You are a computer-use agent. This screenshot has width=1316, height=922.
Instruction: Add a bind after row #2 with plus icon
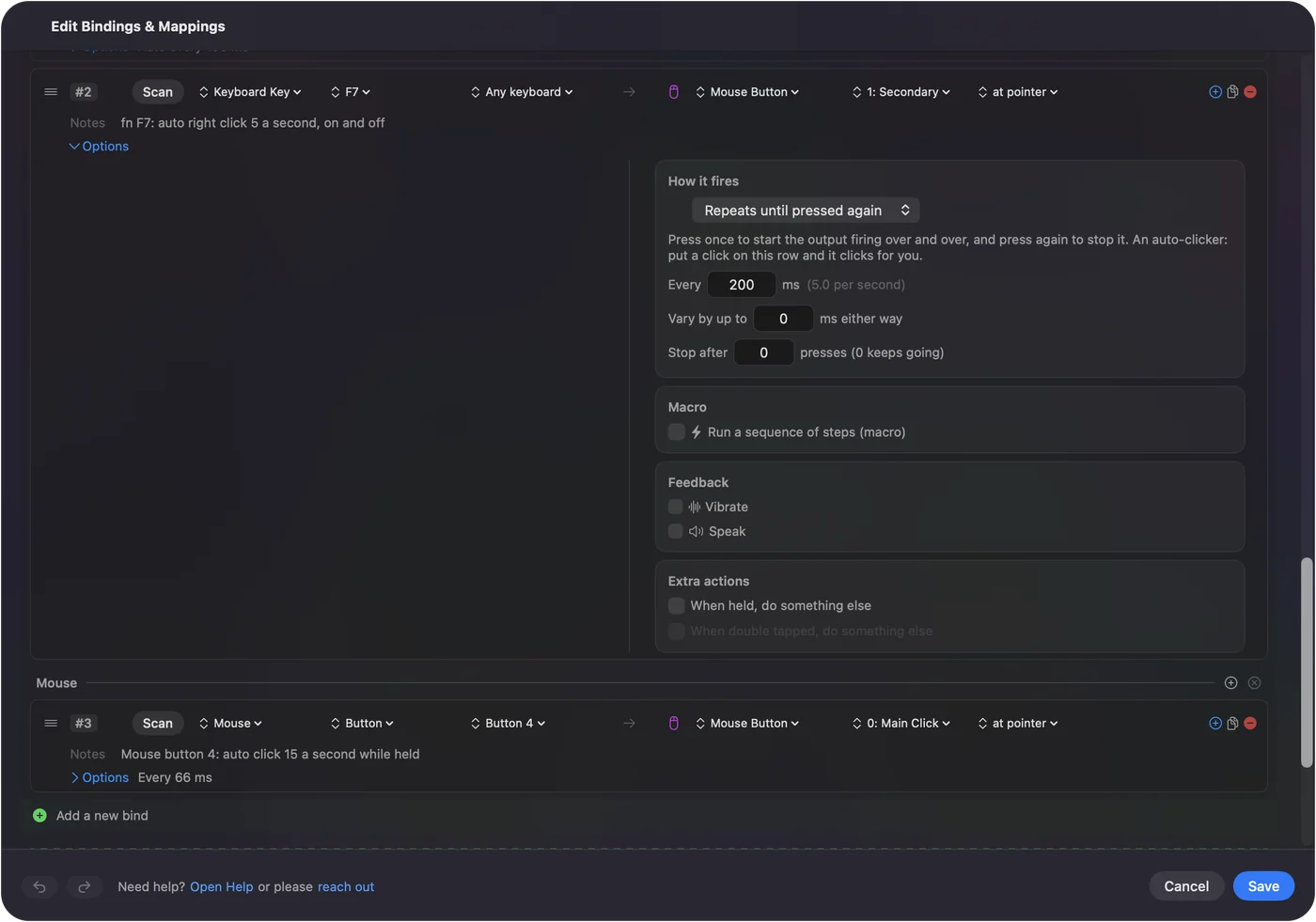(x=1215, y=92)
